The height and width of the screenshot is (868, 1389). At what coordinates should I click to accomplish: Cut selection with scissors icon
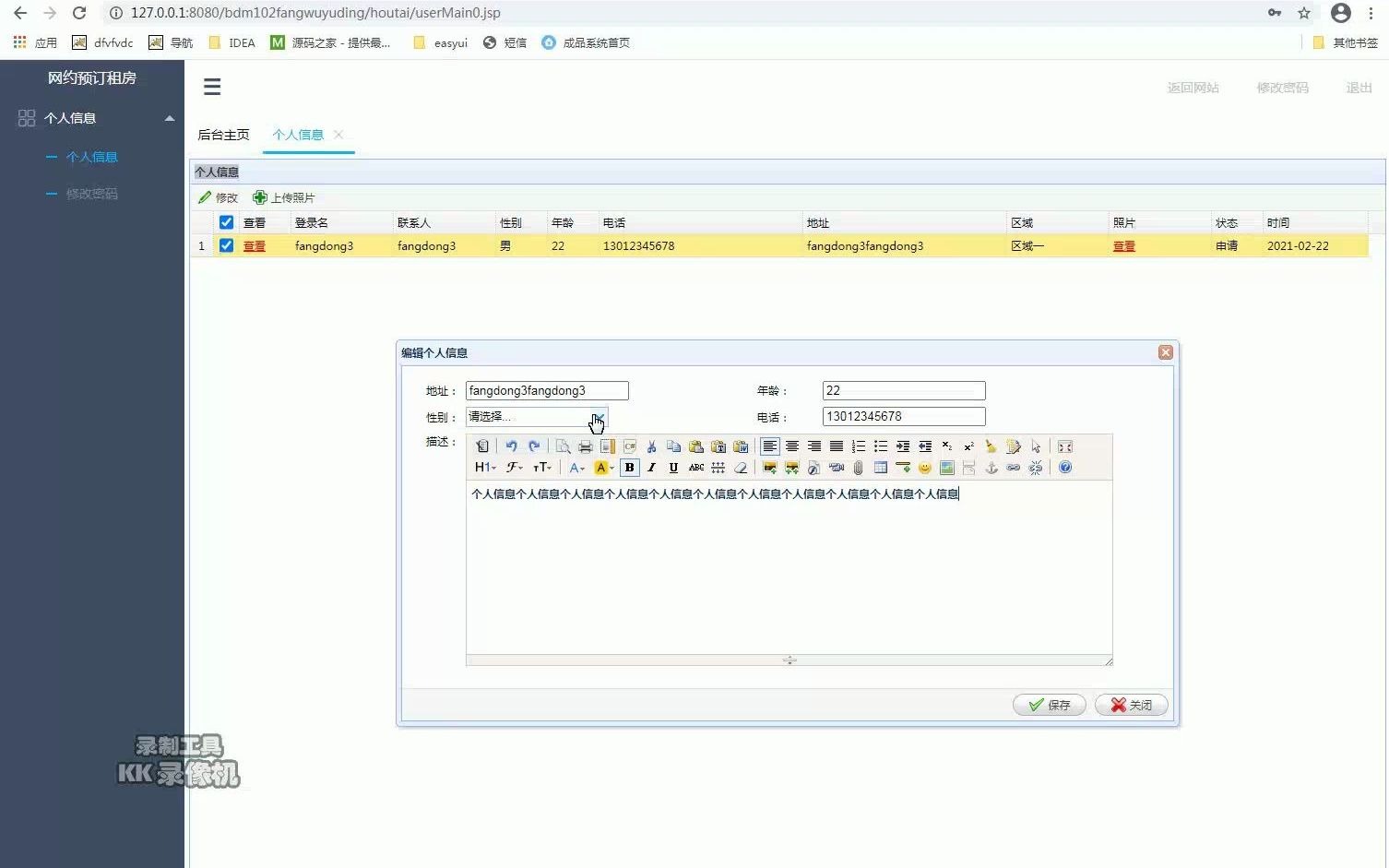(x=651, y=446)
